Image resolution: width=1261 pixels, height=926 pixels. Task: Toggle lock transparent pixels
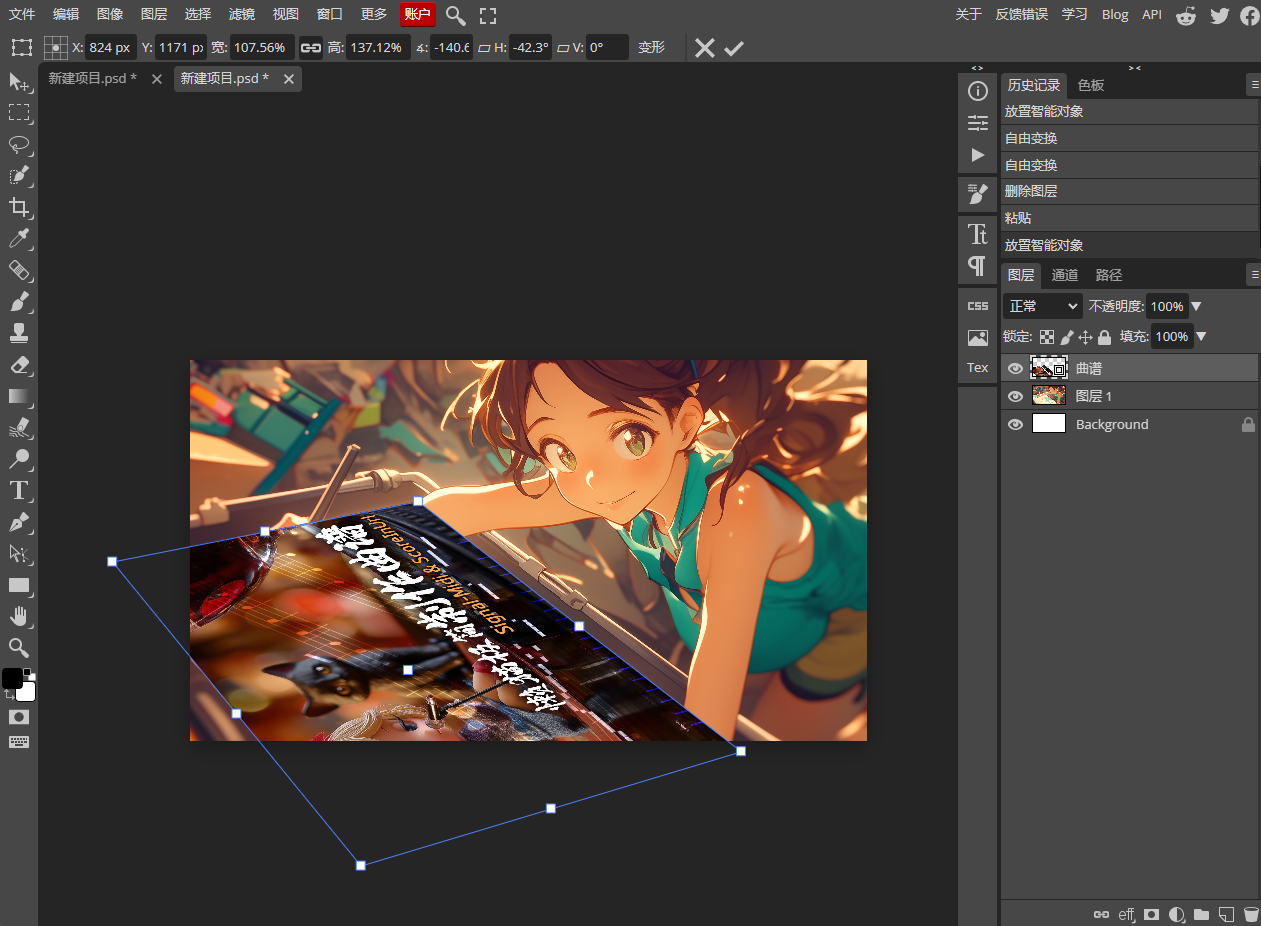1047,337
